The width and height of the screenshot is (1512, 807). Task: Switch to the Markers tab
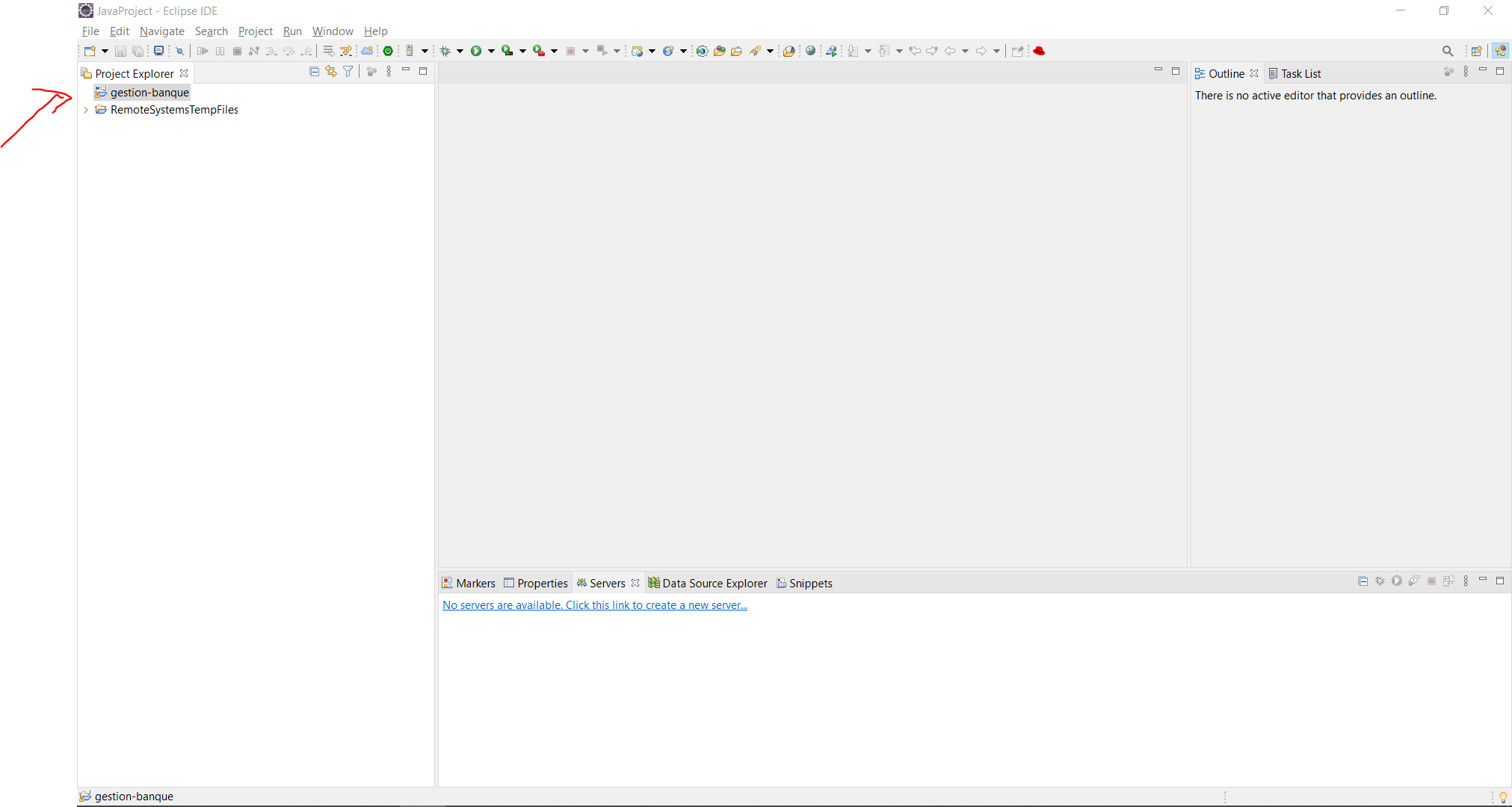[x=469, y=584]
